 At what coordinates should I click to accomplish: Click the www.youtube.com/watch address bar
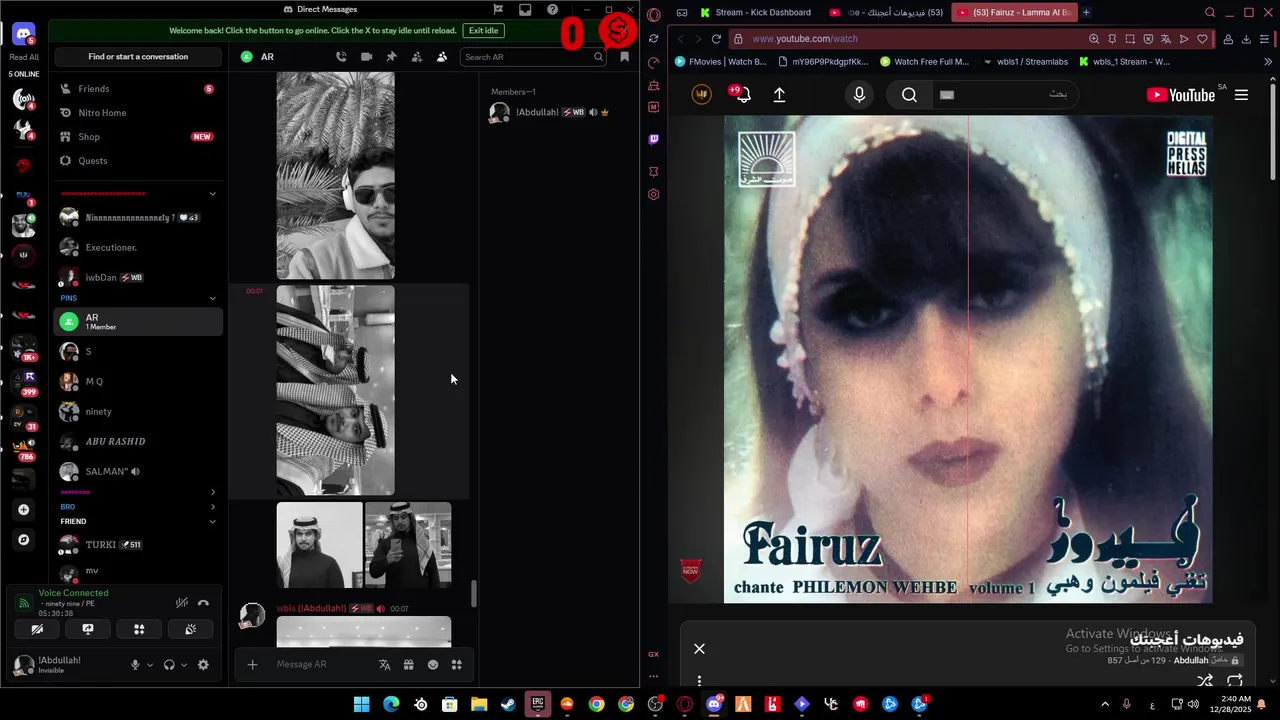[x=910, y=39]
